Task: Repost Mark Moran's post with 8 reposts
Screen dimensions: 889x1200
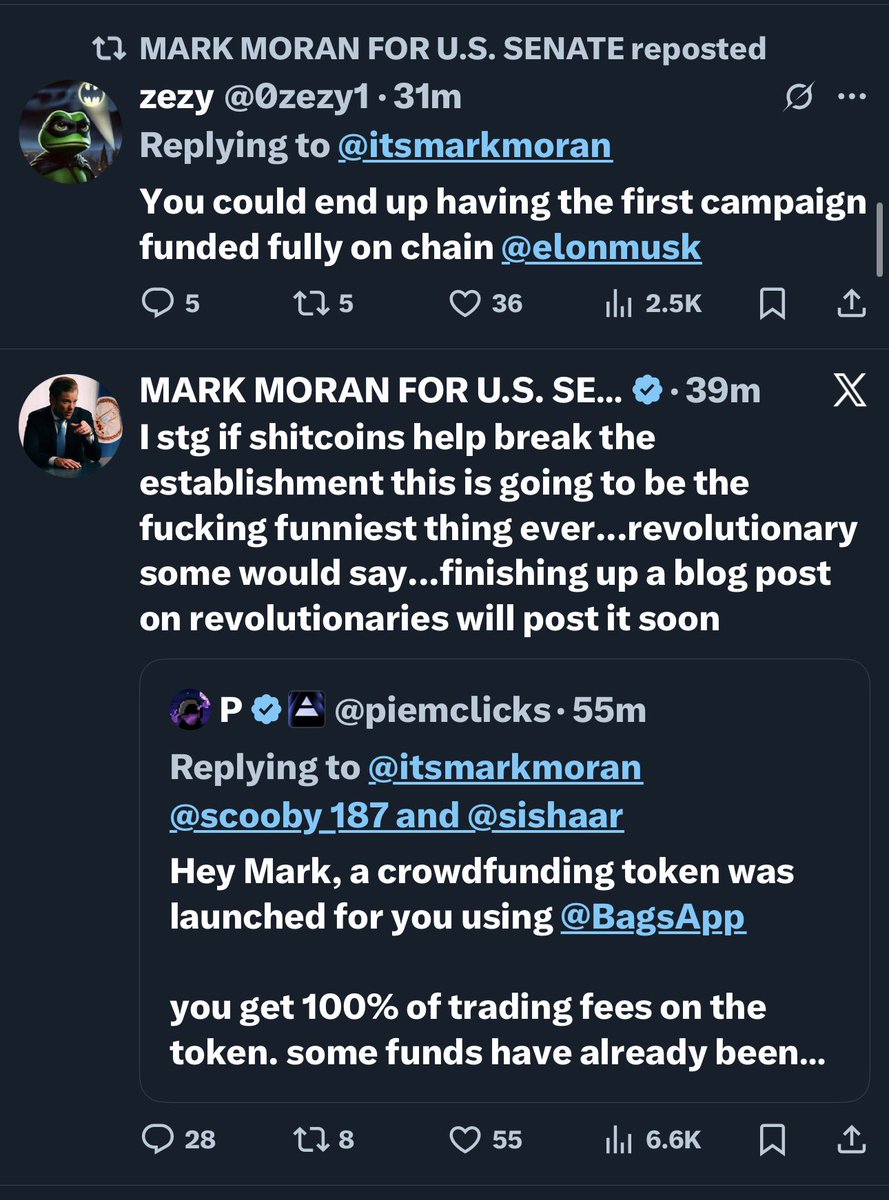Action: [x=308, y=1138]
